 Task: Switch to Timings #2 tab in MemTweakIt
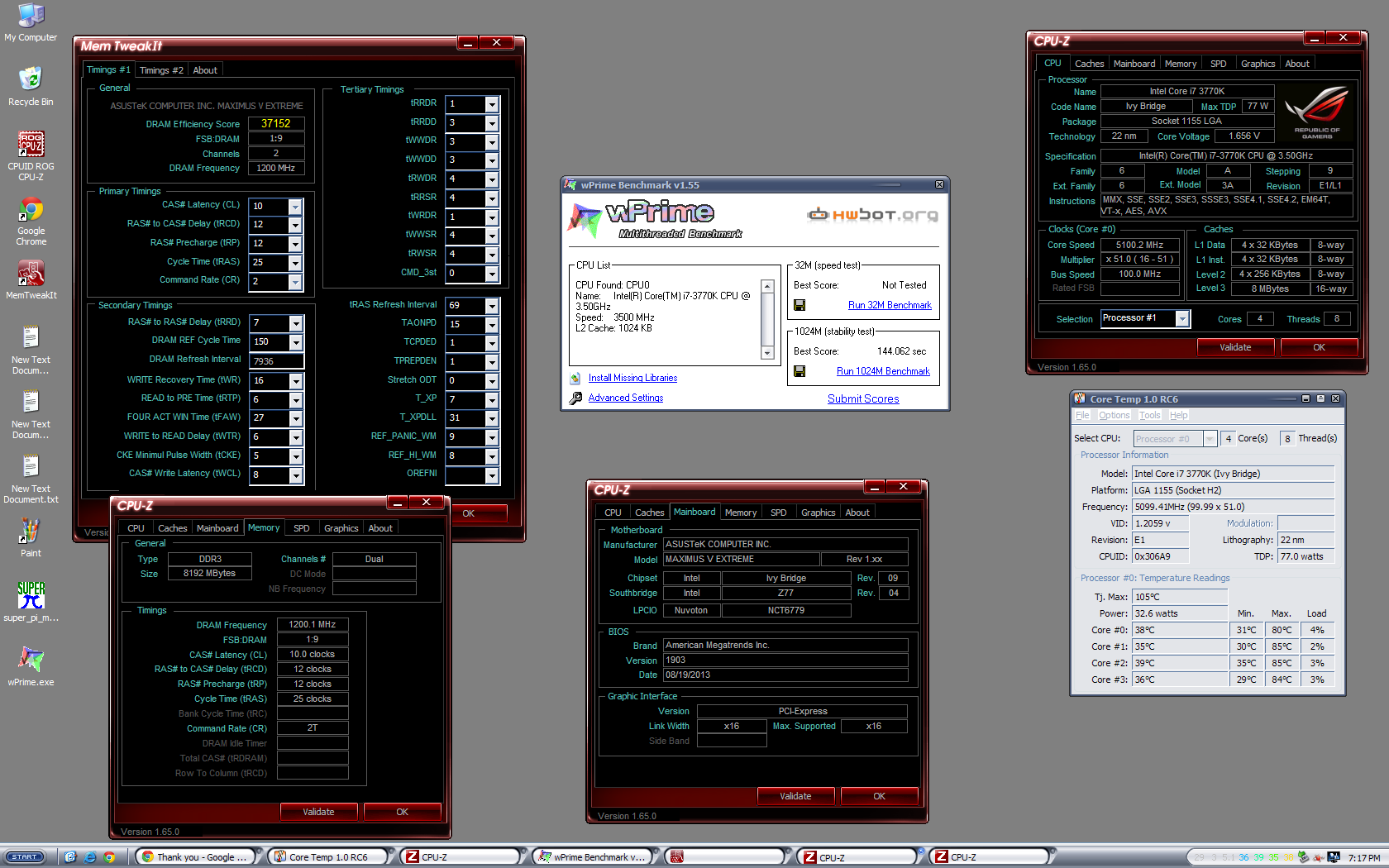point(161,70)
